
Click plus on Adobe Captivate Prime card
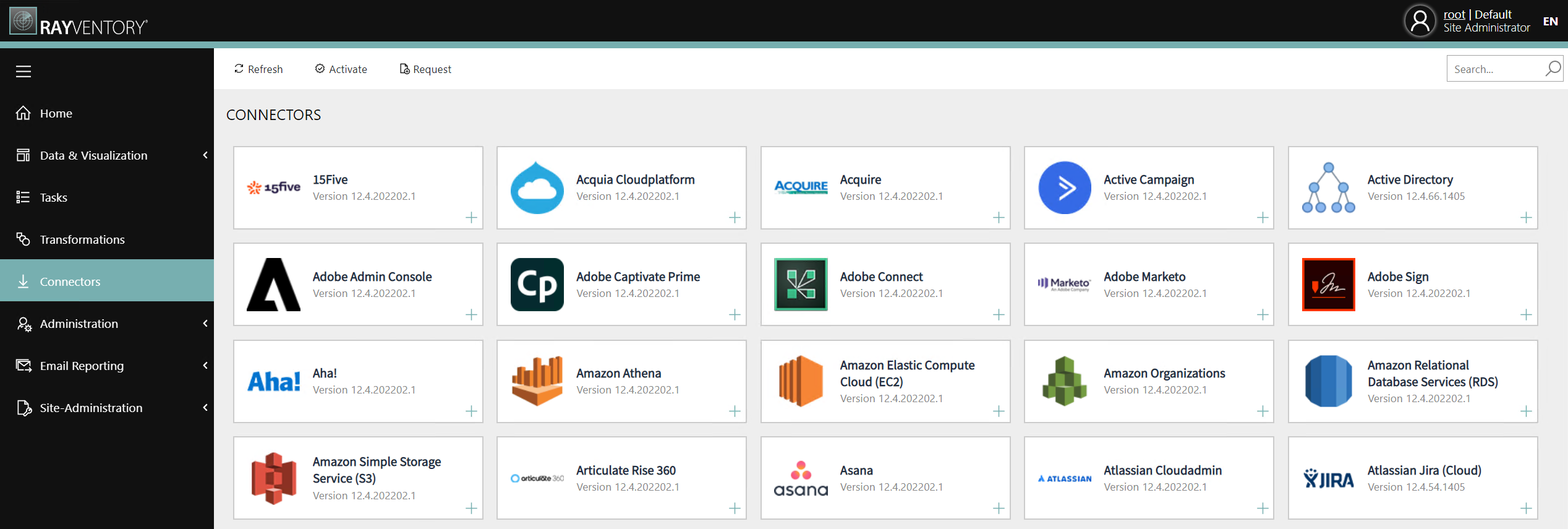click(735, 315)
